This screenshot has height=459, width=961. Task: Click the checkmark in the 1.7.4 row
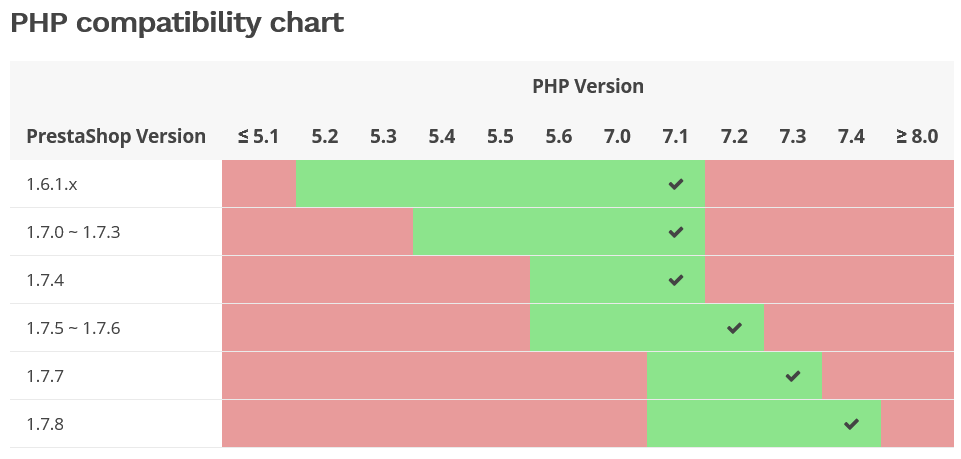coord(676,280)
